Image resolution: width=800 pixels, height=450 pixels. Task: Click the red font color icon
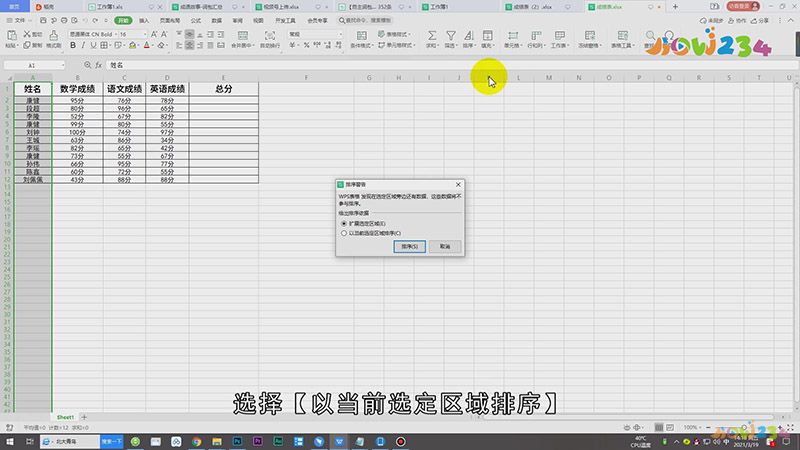(146, 45)
